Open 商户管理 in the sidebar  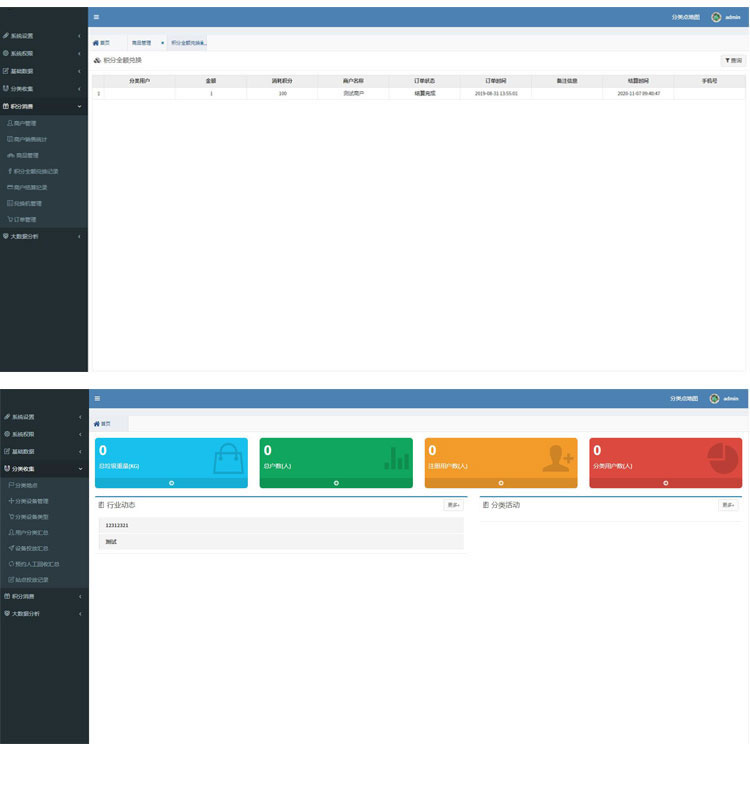pos(29,123)
